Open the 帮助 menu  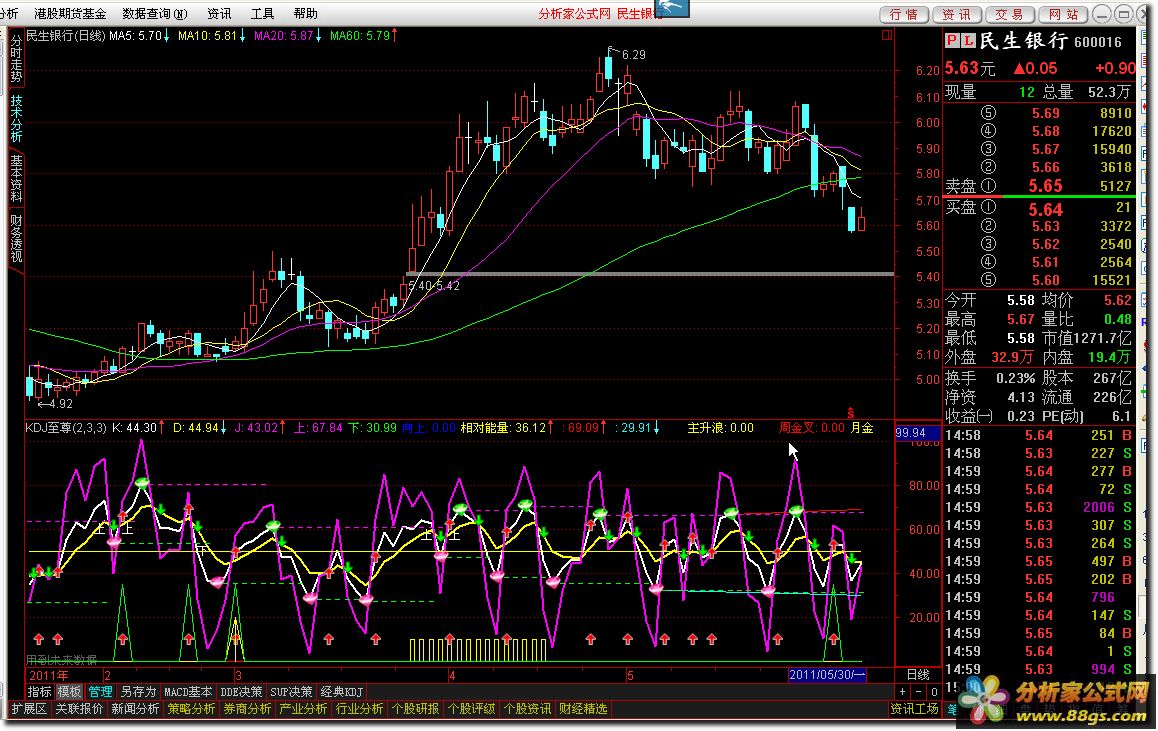pyautogui.click(x=305, y=13)
